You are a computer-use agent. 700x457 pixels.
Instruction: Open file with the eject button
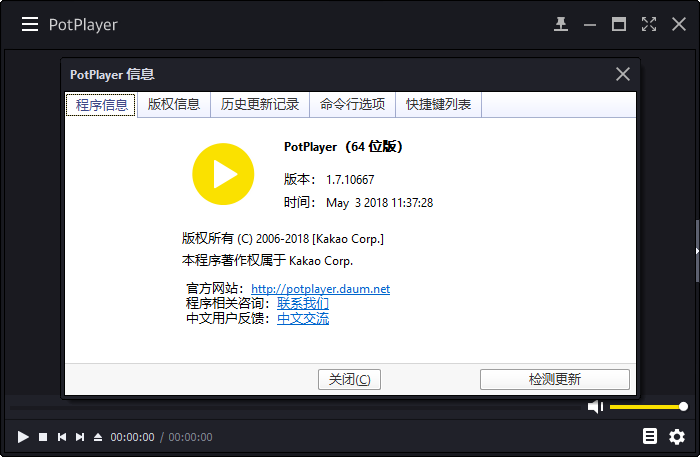coord(98,437)
